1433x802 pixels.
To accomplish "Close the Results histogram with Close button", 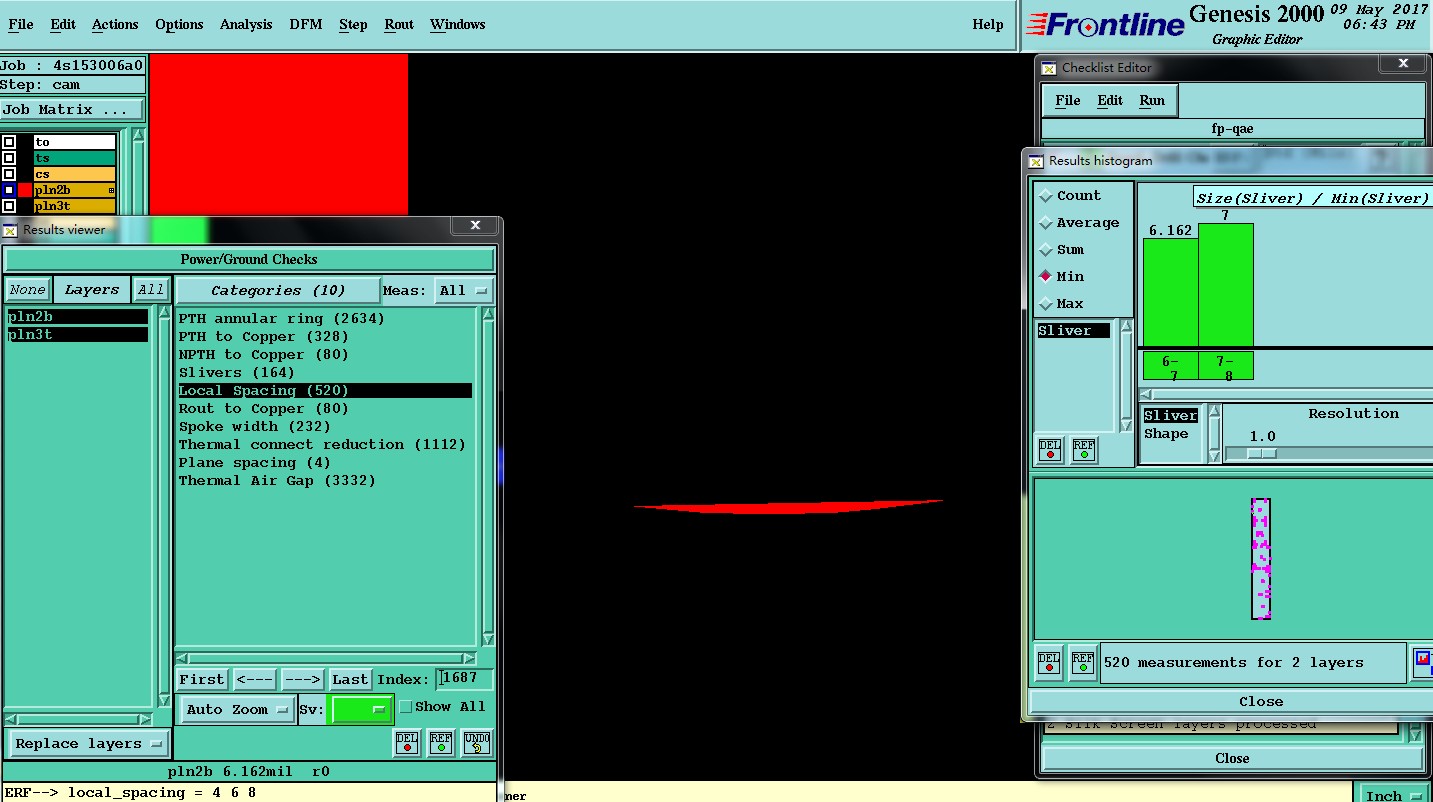I will (x=1260, y=701).
